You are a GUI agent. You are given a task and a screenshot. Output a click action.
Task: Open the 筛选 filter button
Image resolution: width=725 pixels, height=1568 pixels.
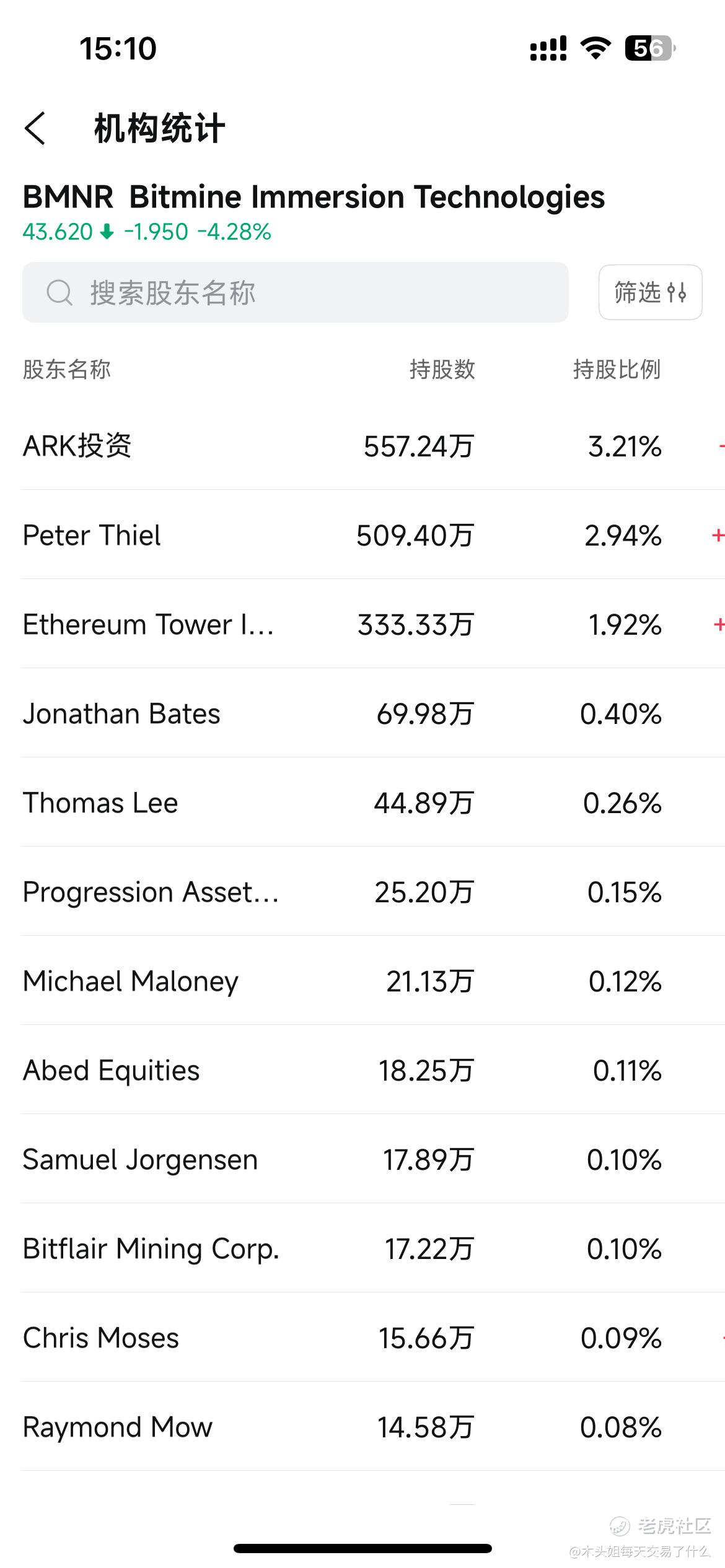tap(650, 292)
